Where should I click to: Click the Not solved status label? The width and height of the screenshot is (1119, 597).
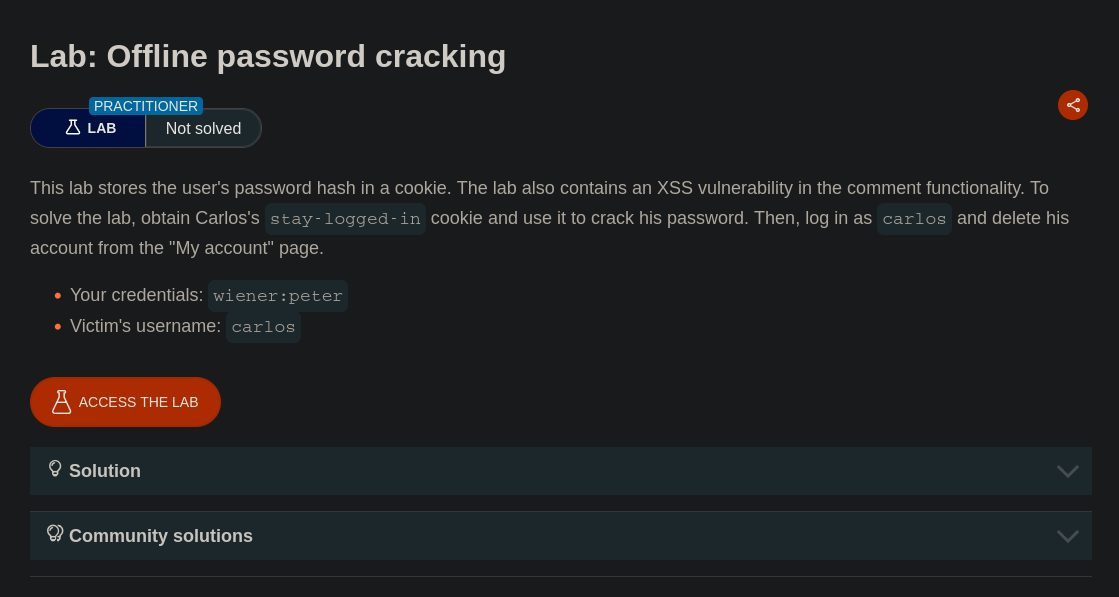click(203, 129)
